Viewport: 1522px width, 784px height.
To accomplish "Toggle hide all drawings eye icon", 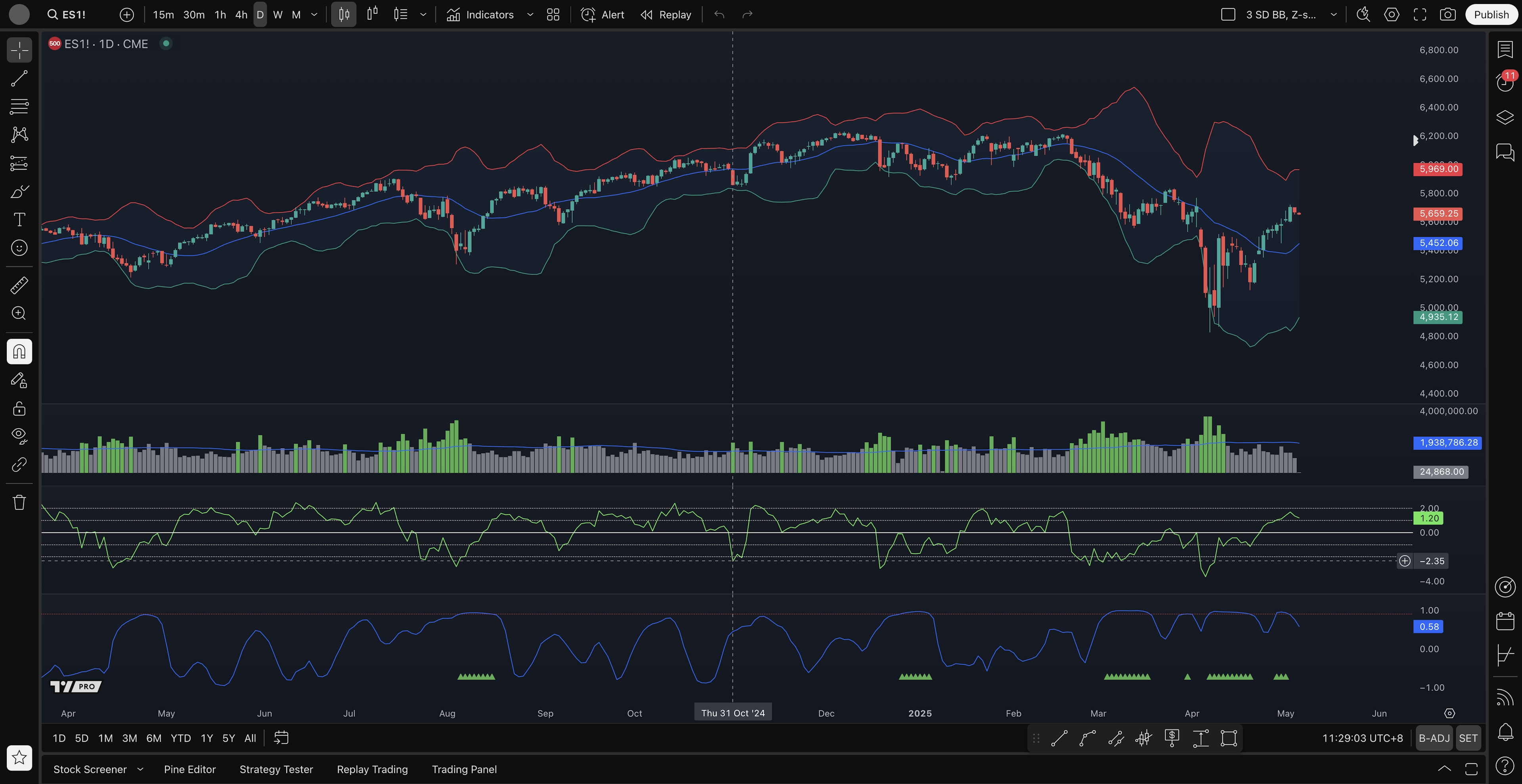I will [x=19, y=436].
